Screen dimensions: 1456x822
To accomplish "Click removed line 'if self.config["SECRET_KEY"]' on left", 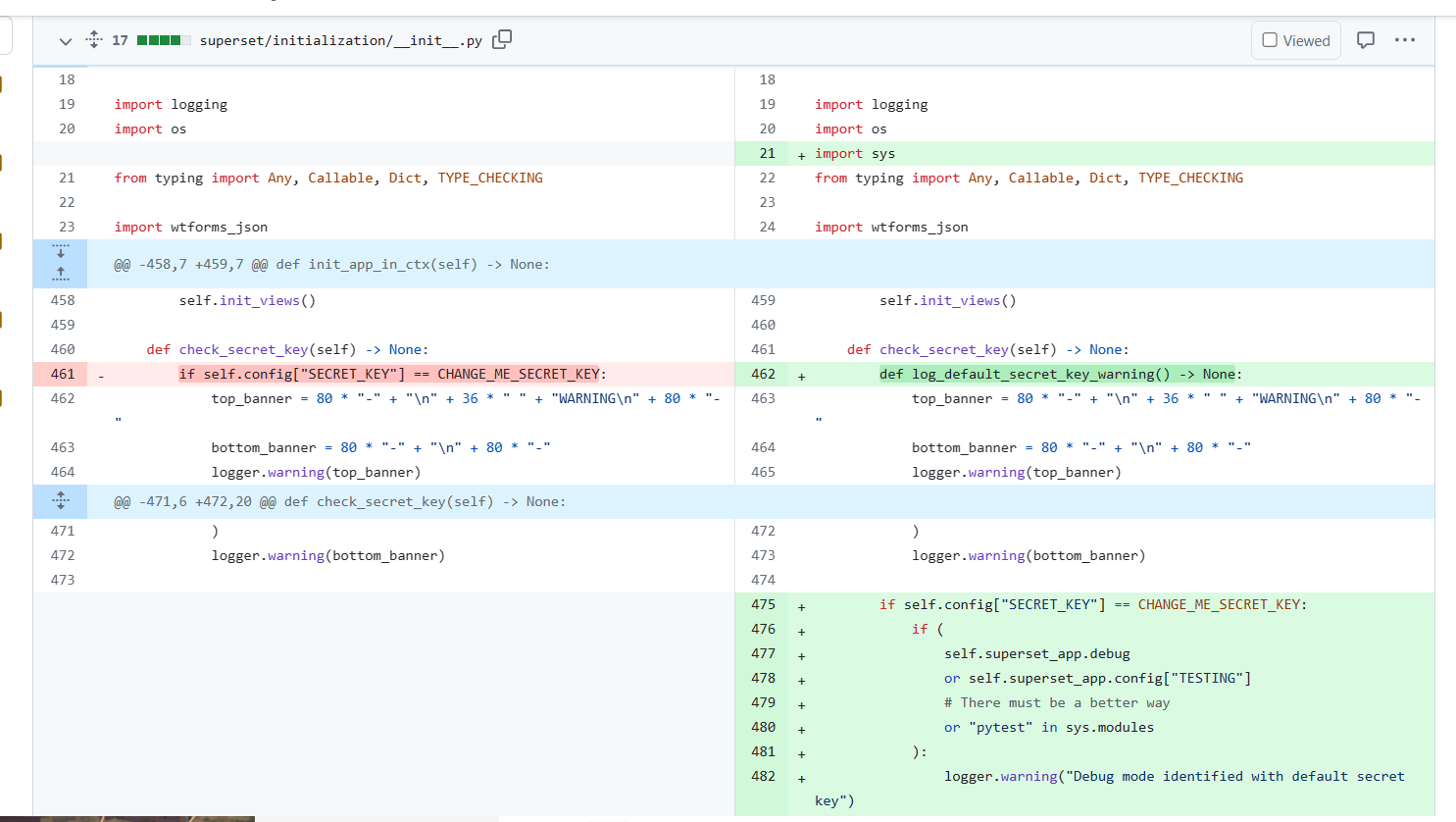I will 392,374.
